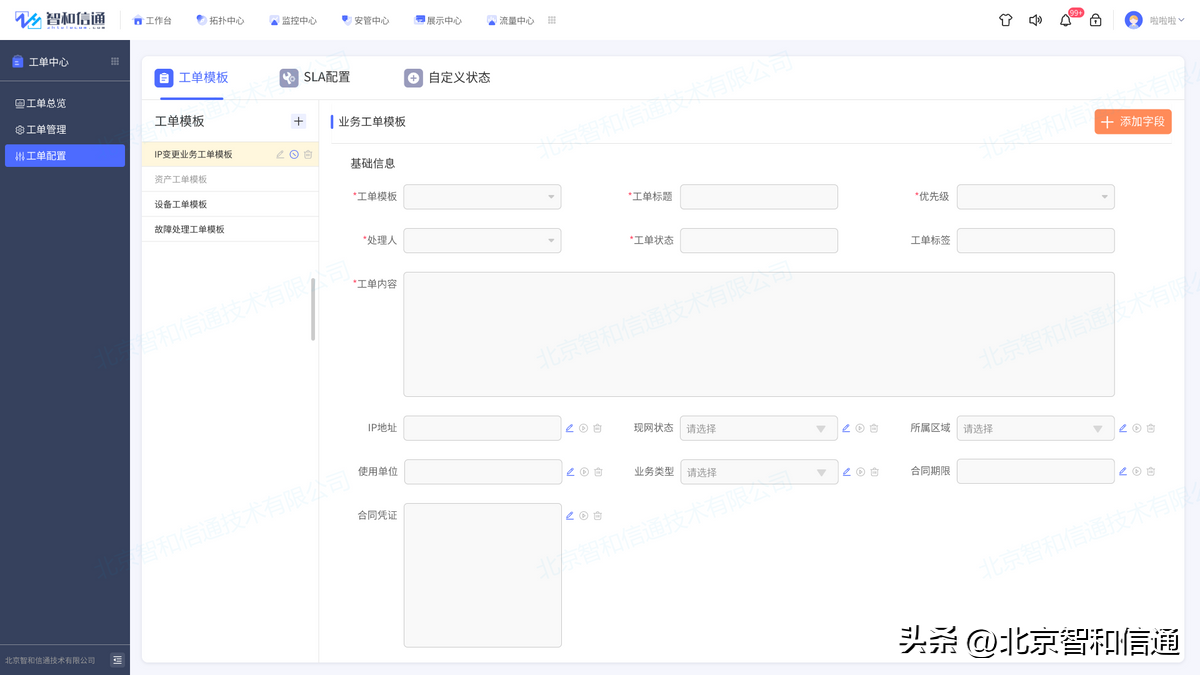Screen dimensions: 1200x675
Task: Collapse the sidebar using bottom toggle icon
Action: 117,660
